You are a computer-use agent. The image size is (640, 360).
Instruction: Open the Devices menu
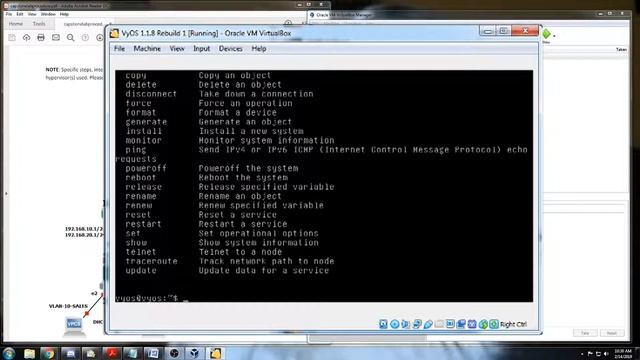230,49
